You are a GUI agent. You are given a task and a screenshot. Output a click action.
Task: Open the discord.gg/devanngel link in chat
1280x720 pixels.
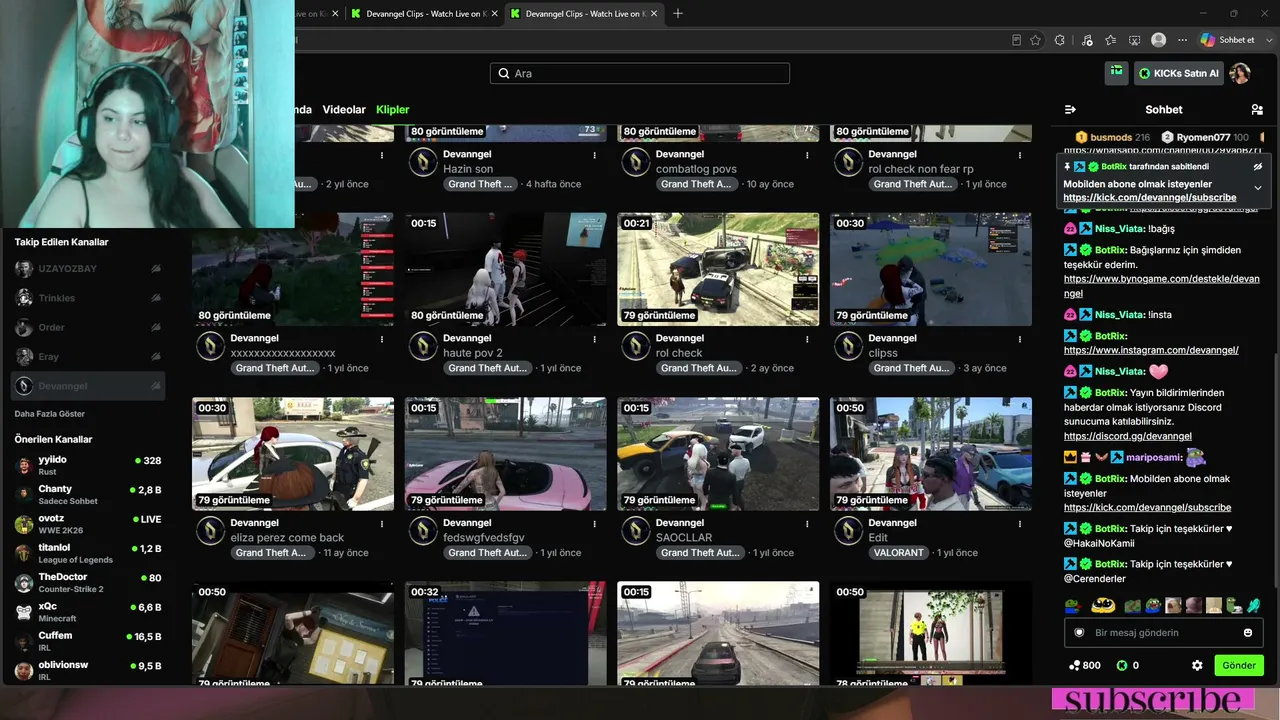tap(1128, 436)
